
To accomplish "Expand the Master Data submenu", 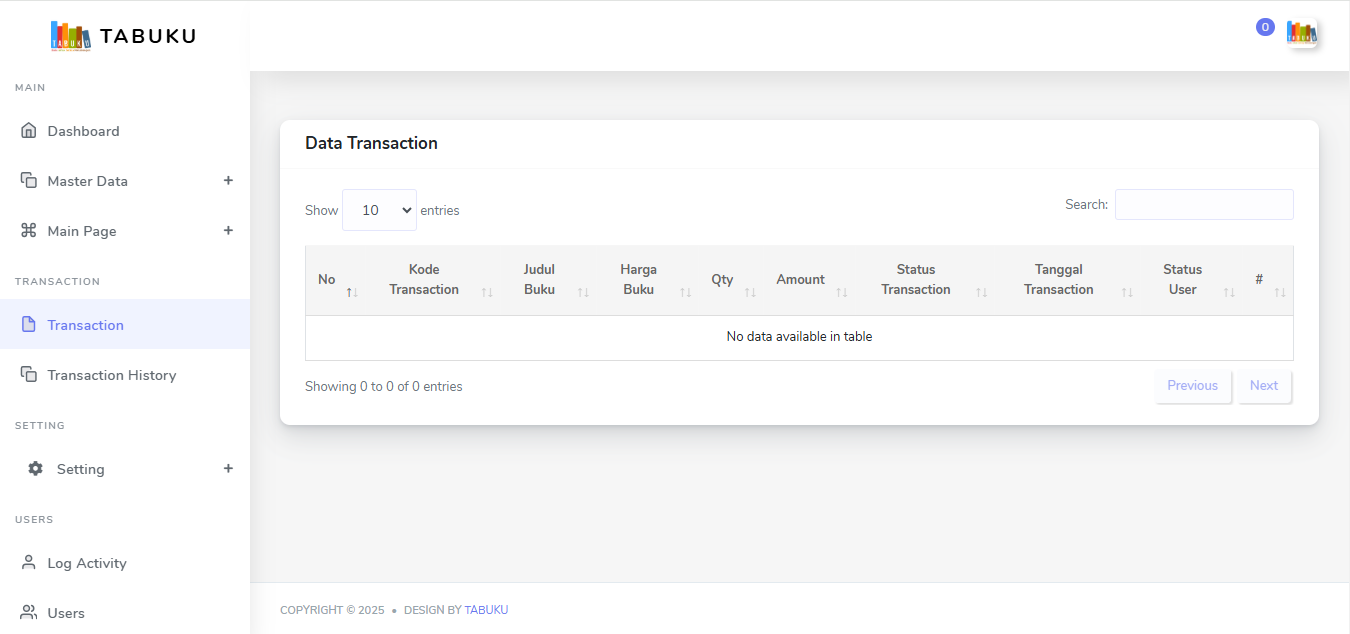I will tap(228, 181).
